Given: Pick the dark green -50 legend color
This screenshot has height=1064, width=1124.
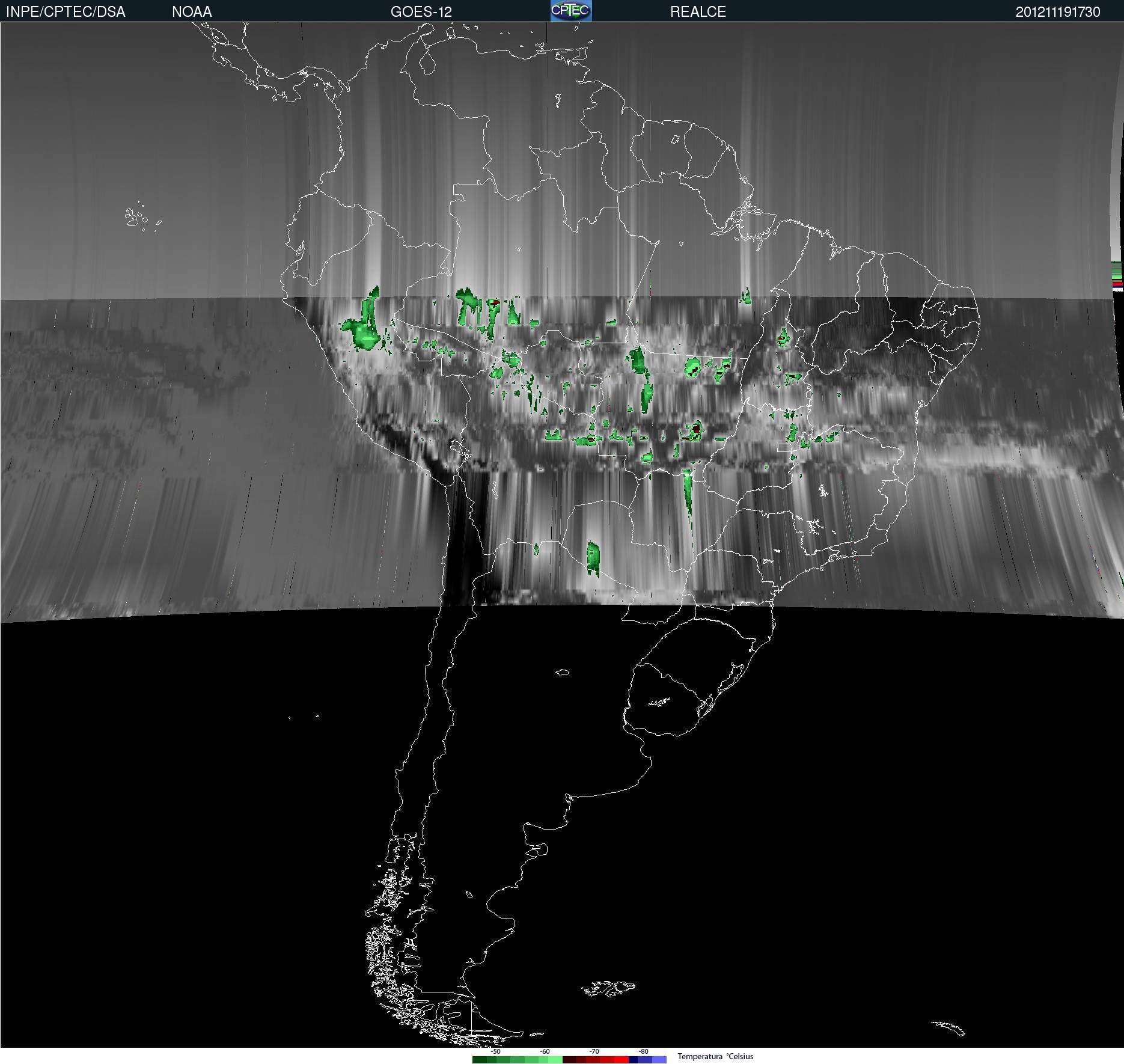Looking at the screenshot, I should click(x=480, y=1060).
